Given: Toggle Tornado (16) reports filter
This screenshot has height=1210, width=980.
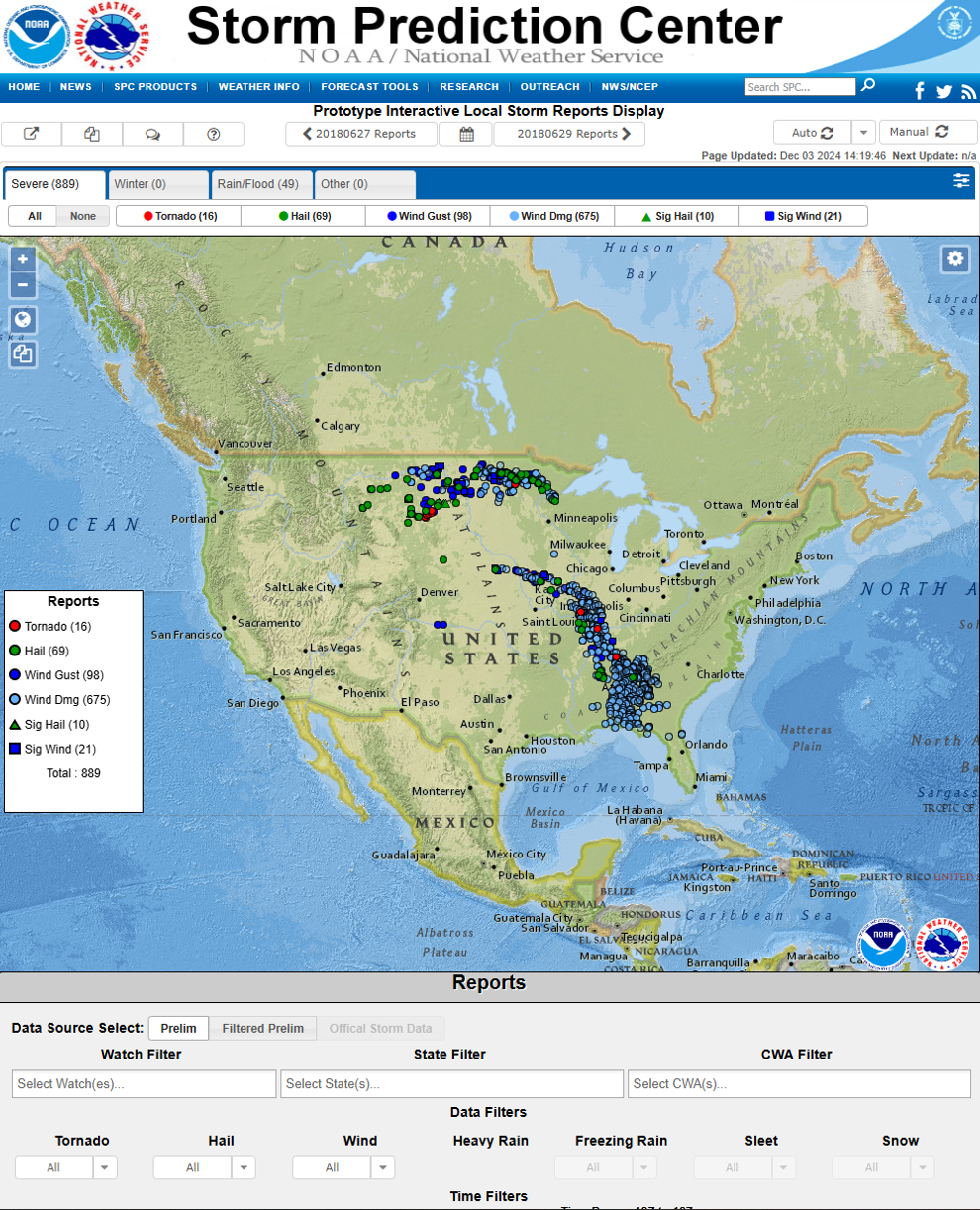Looking at the screenshot, I should (x=179, y=216).
